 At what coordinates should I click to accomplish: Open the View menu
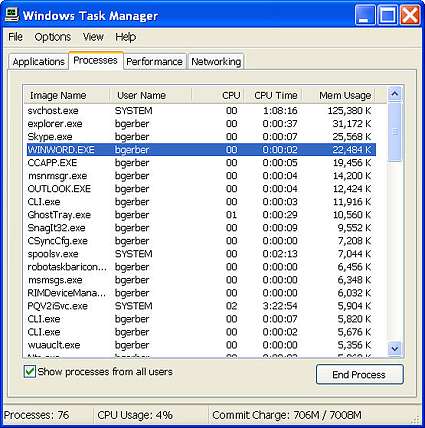pos(93,37)
